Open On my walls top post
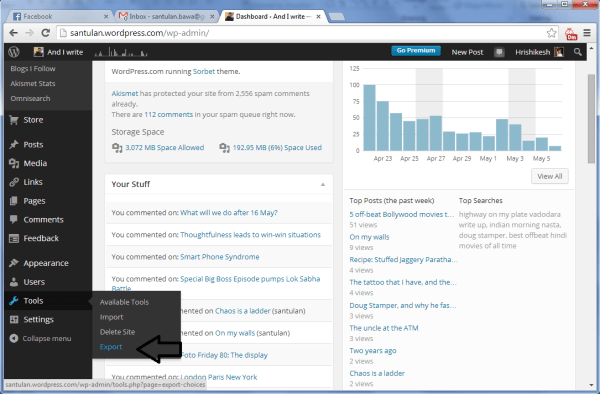Image resolution: width=600 pixels, height=394 pixels. point(369,237)
